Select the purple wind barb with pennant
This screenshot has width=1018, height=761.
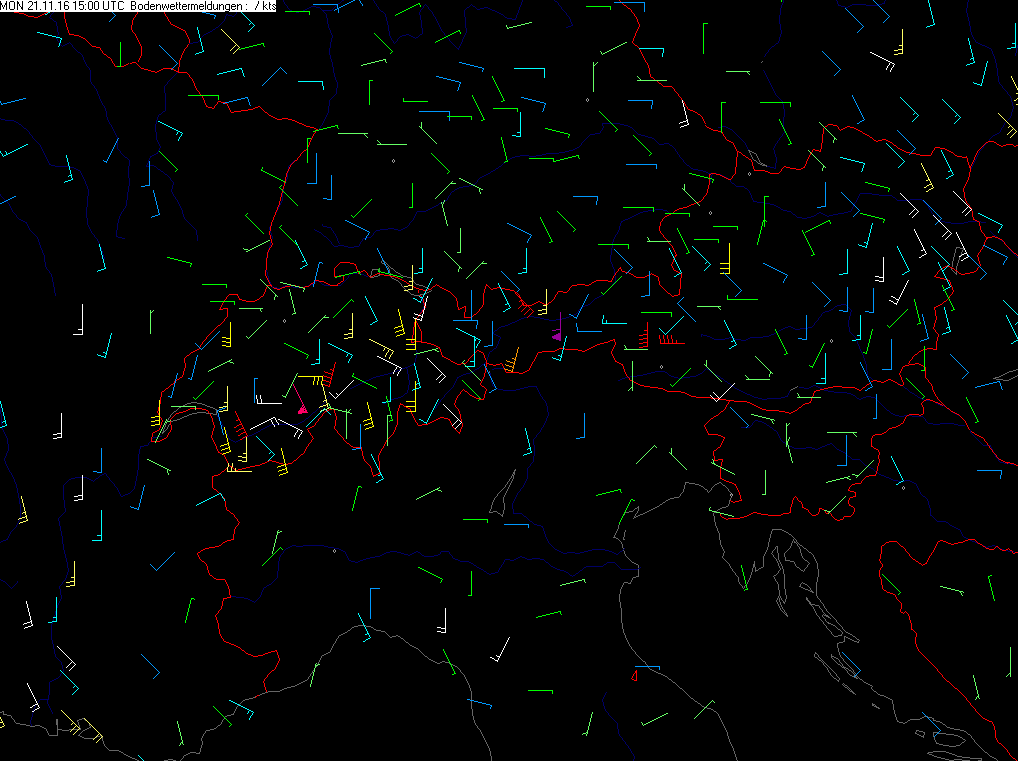[x=558, y=327]
